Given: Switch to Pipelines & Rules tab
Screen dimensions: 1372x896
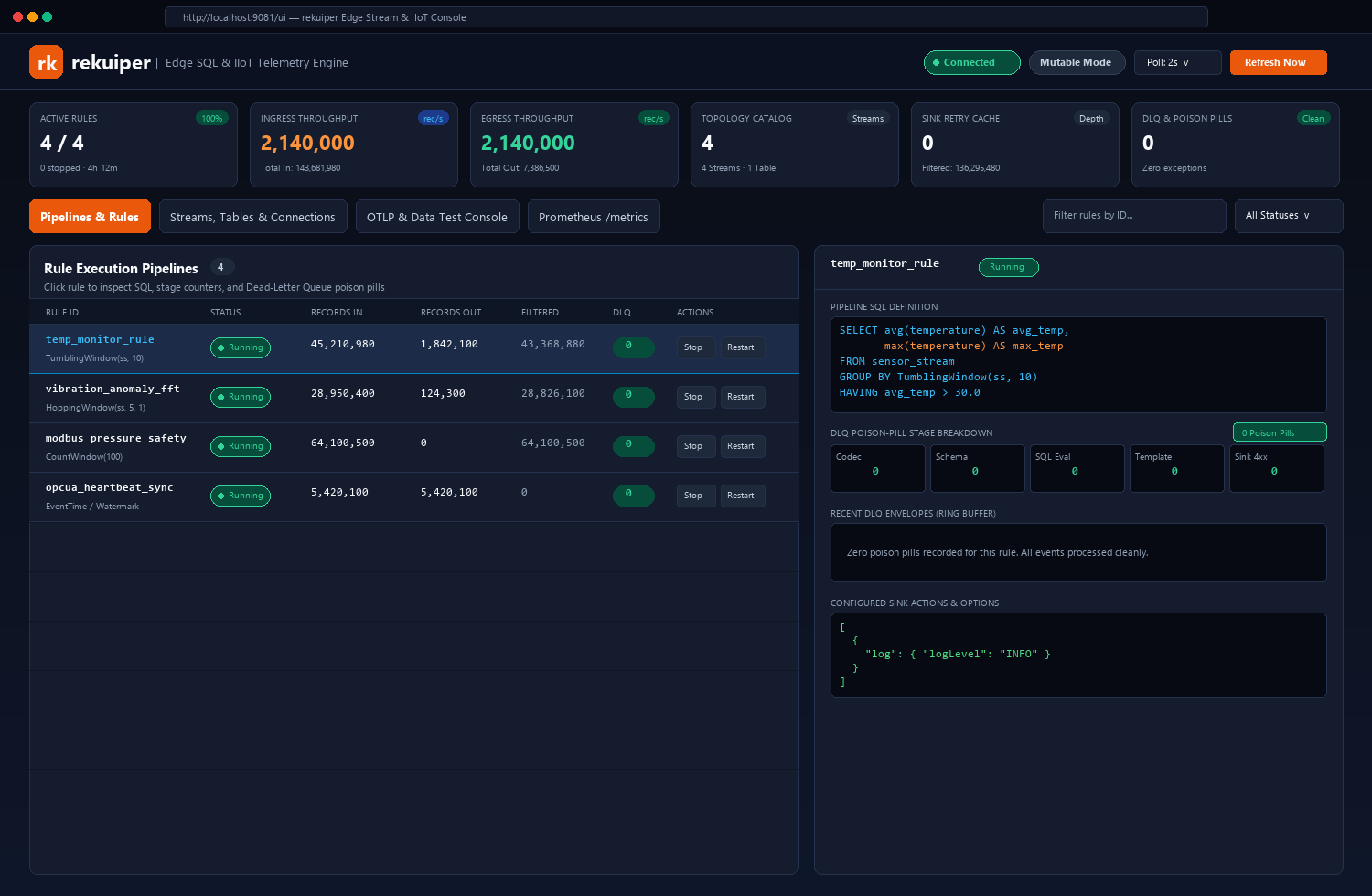Looking at the screenshot, I should pos(90,217).
